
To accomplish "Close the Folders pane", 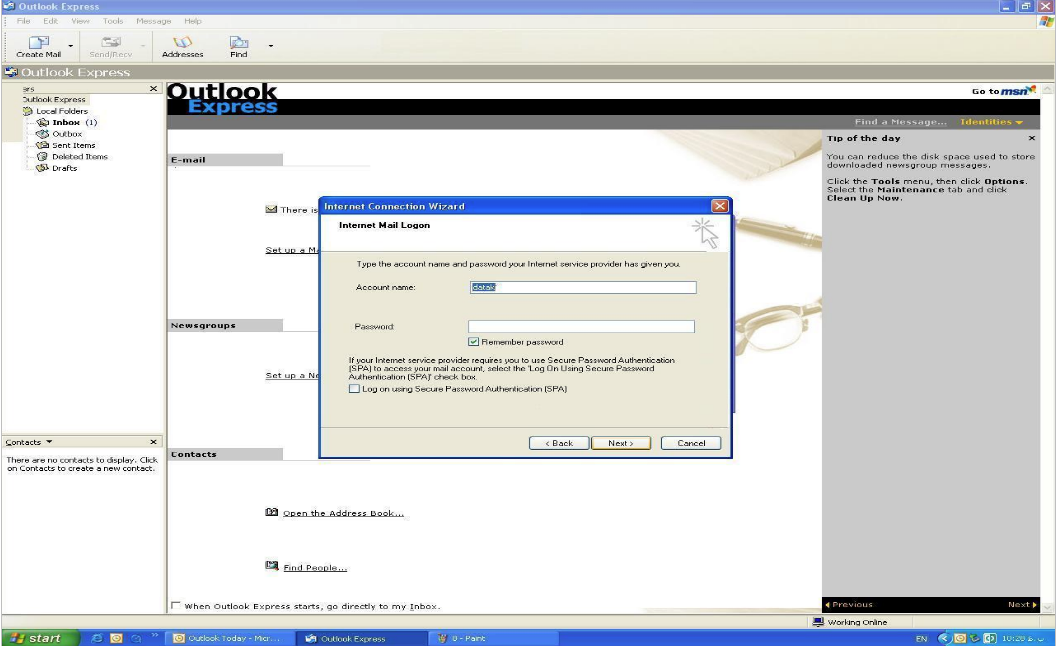I will (x=154, y=88).
